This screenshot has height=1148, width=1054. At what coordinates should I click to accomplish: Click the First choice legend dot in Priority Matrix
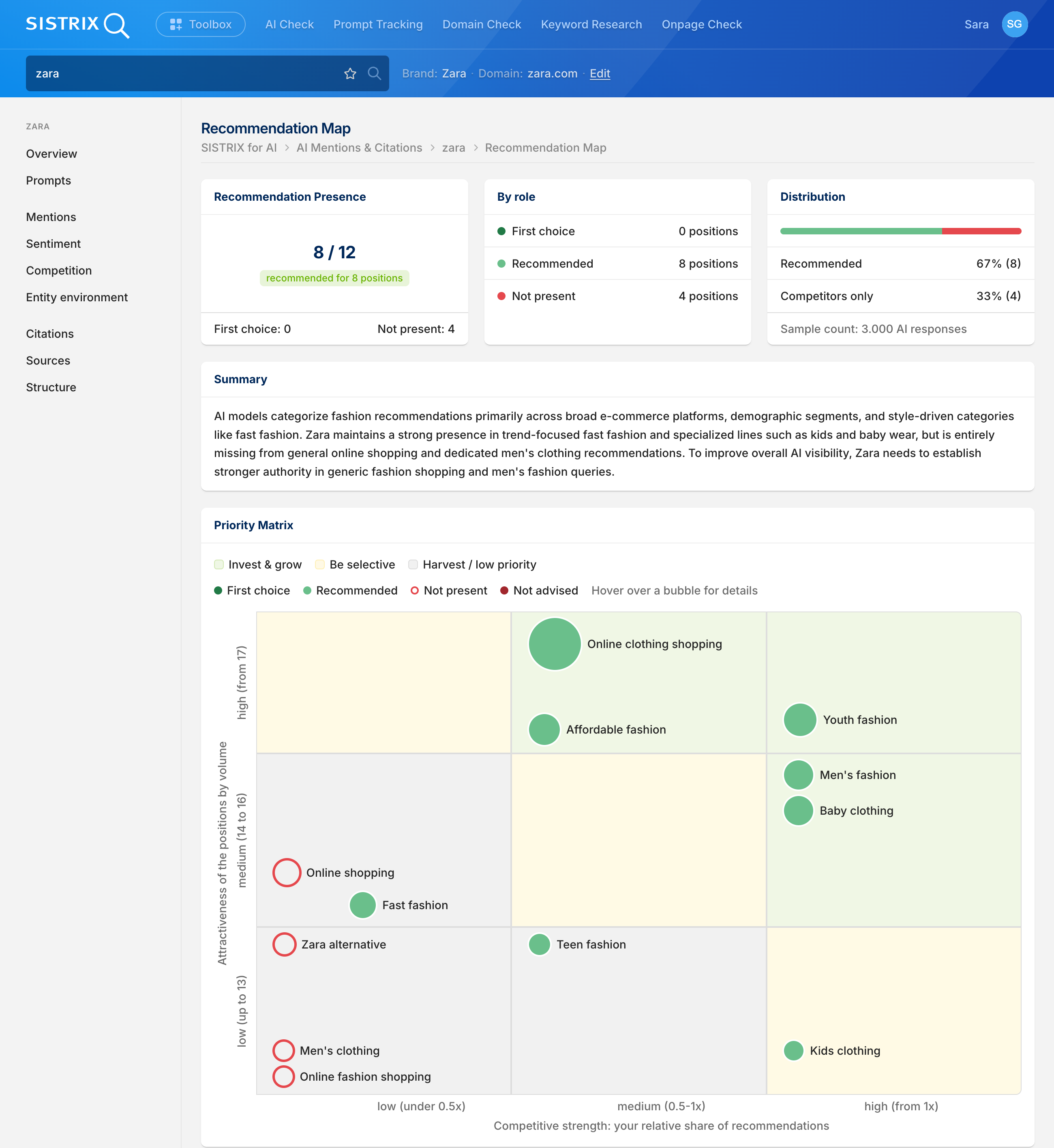(218, 590)
